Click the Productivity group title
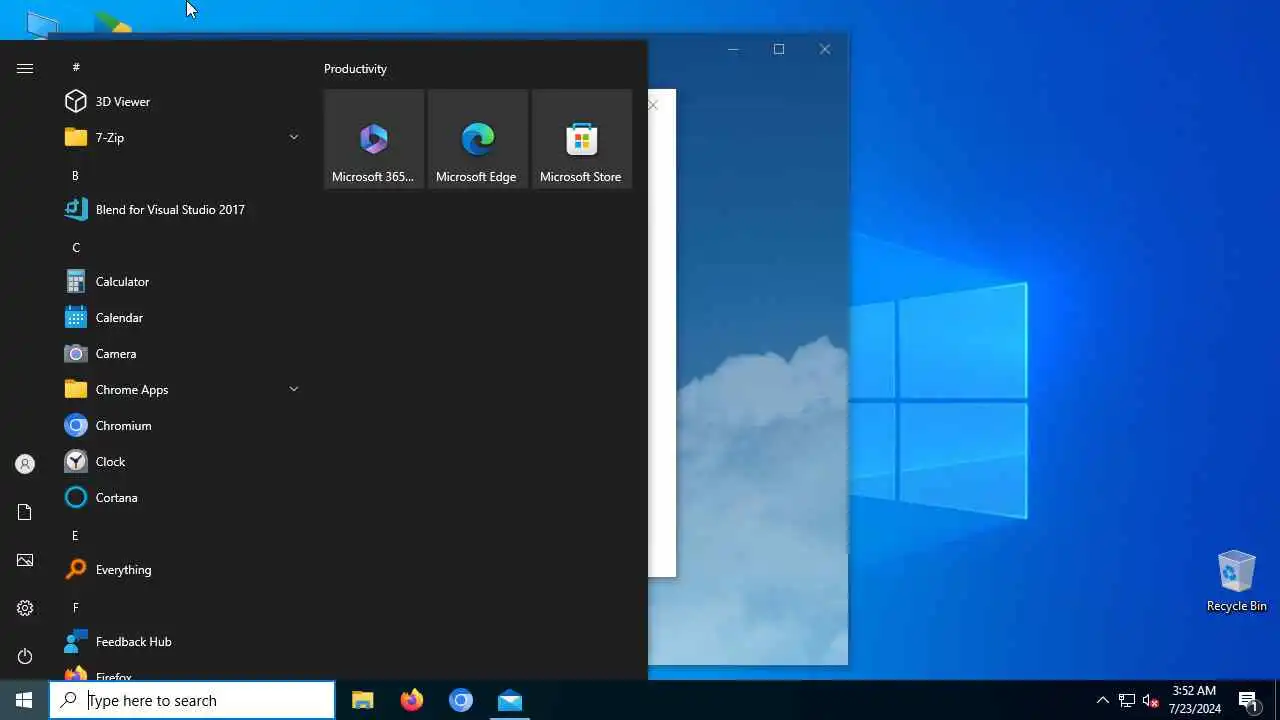 355,69
